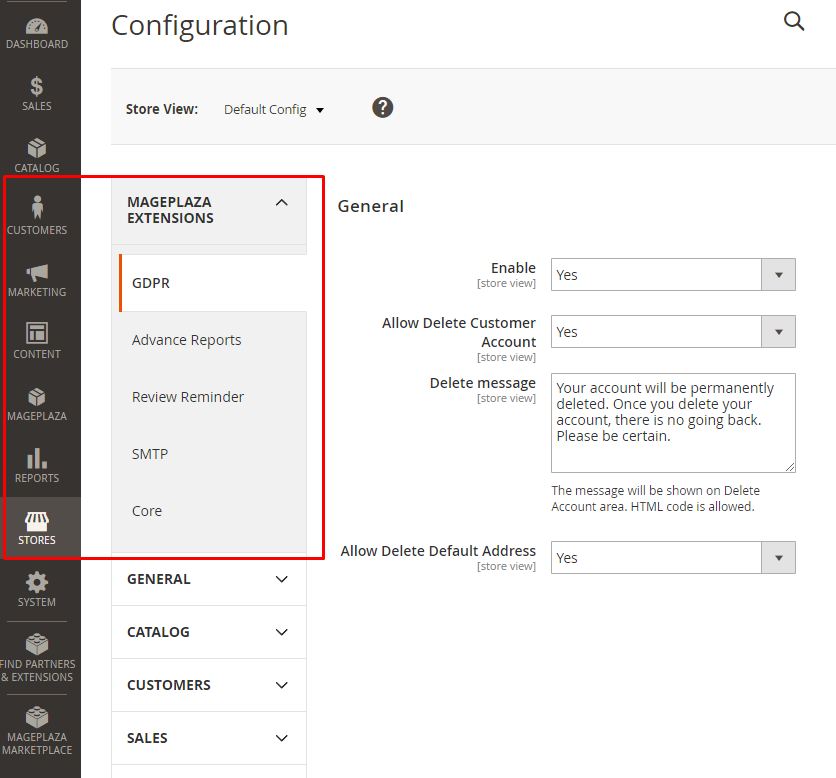
Task: Open the Sales dollar icon menu
Action: pyautogui.click(x=37, y=88)
